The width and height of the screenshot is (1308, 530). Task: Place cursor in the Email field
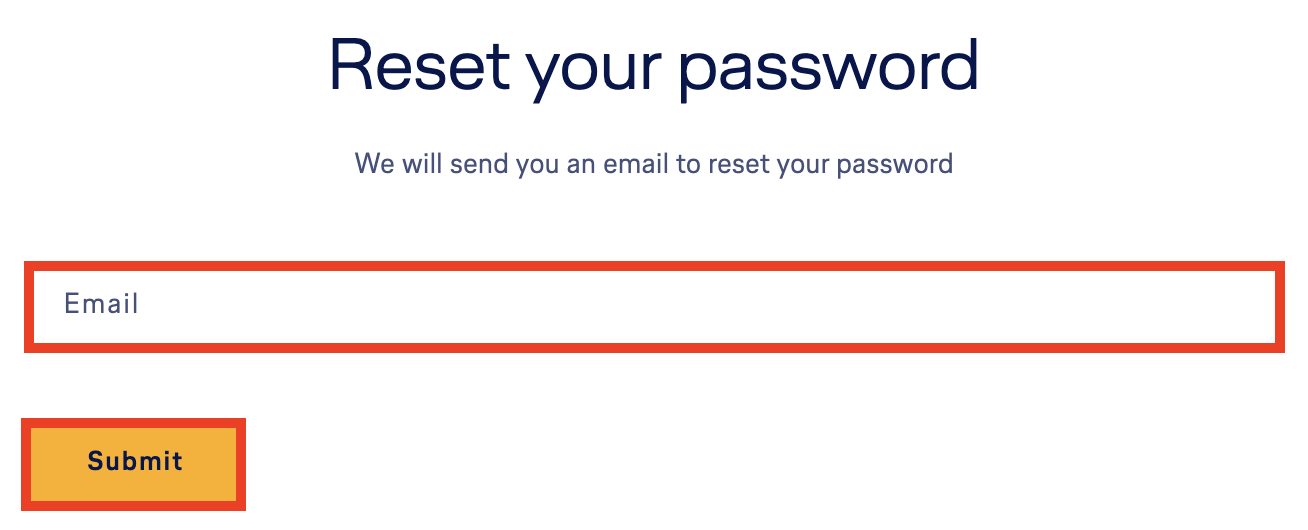click(654, 306)
